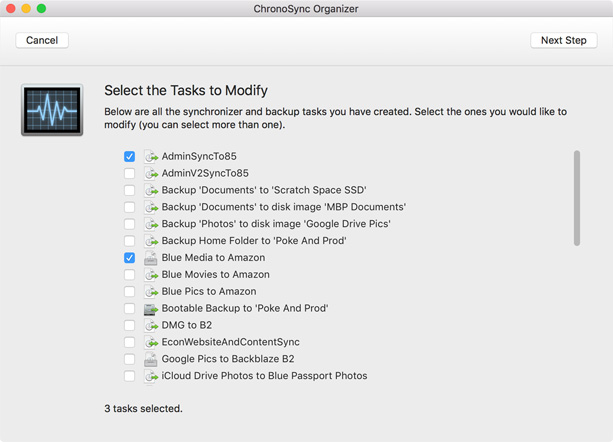Click icon beside Backup 'Documents' to 'Scratch Space SSD'
The image size is (613, 442).
[151, 190]
